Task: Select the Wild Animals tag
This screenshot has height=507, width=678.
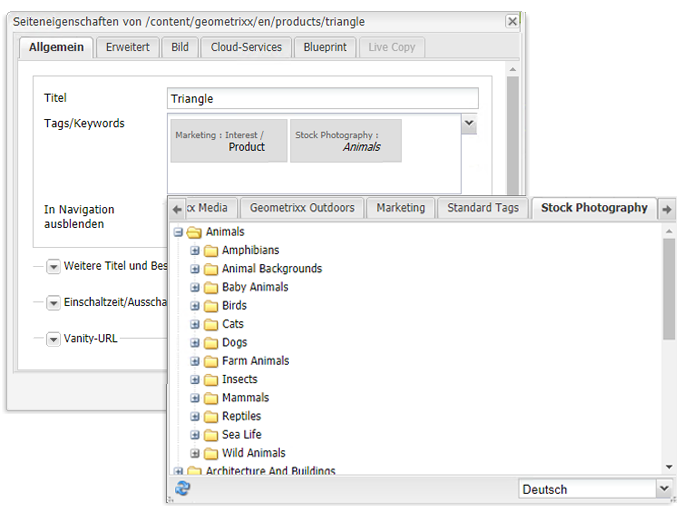Action: click(254, 453)
